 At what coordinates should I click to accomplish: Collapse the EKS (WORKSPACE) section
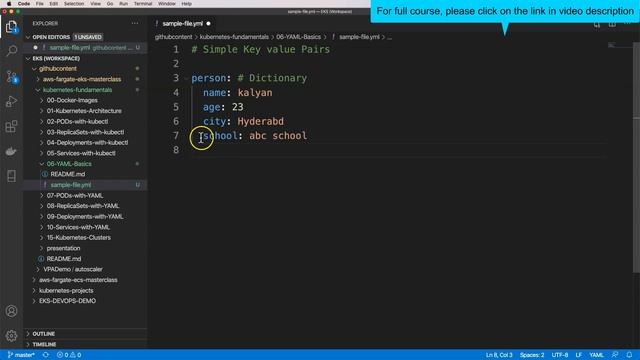click(28, 58)
